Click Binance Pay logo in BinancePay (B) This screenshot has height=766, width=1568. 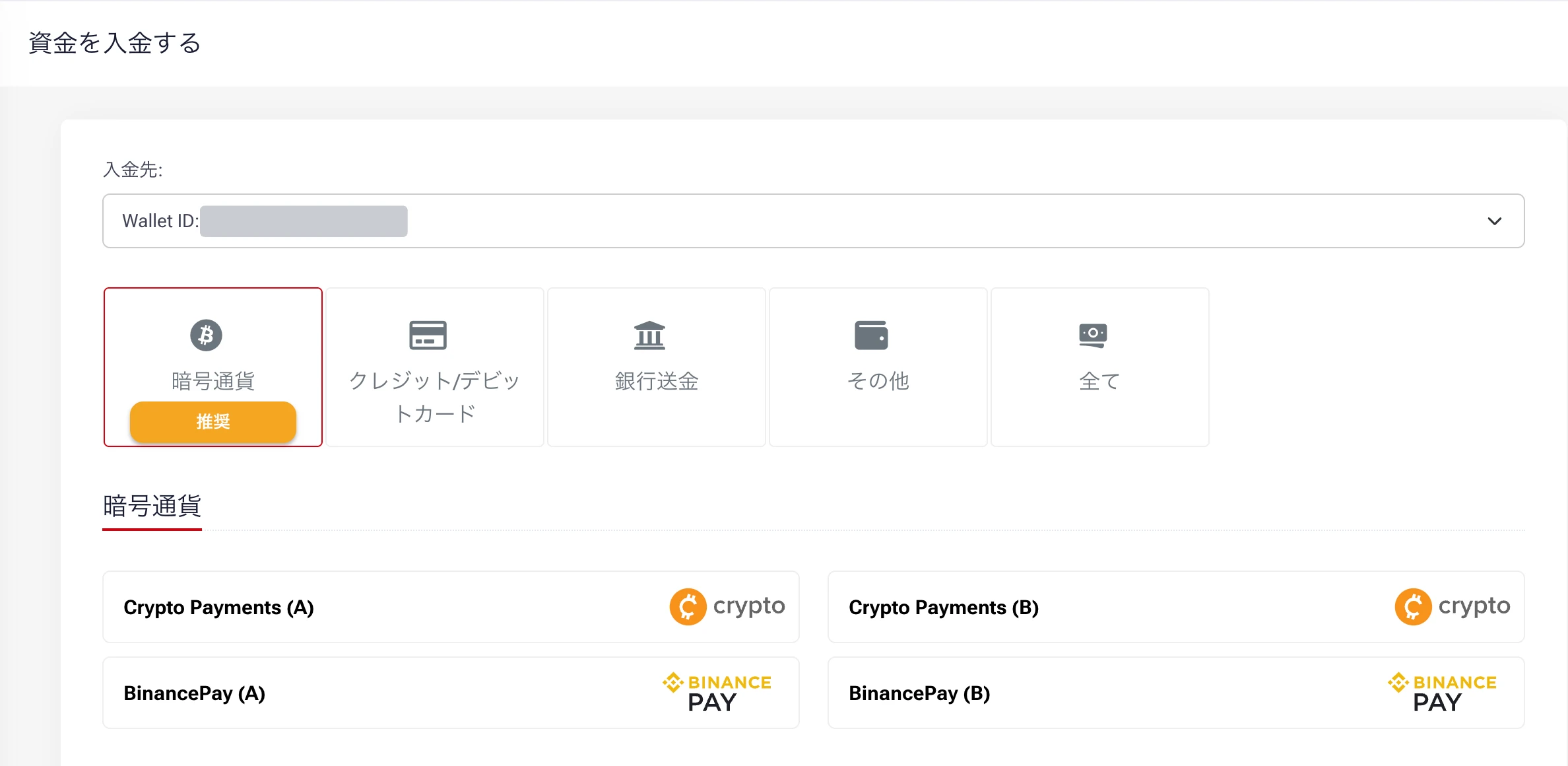[x=1442, y=692]
